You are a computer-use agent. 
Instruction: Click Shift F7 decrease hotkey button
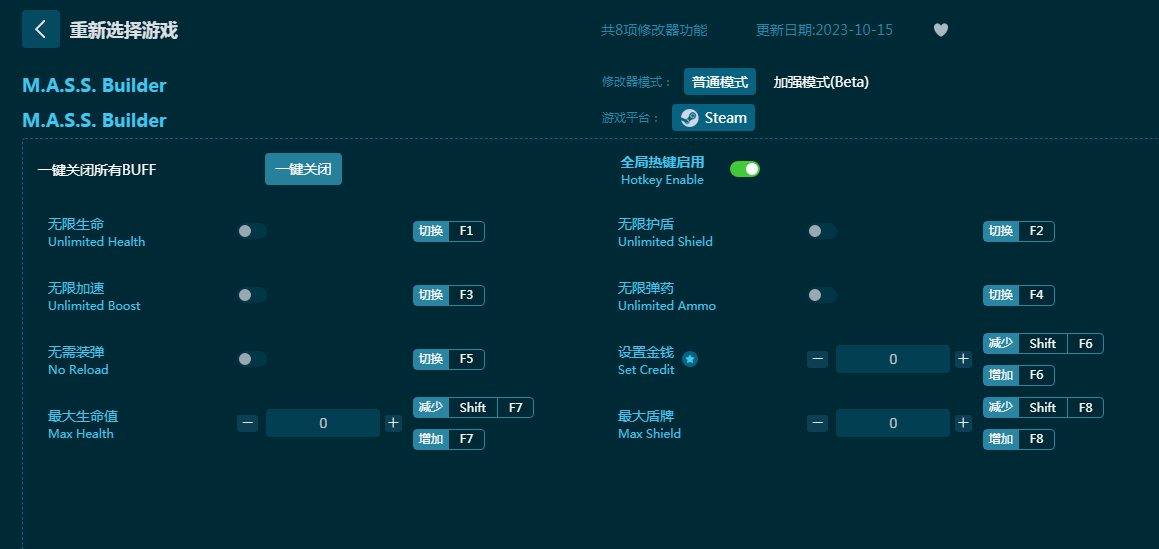[x=473, y=408]
